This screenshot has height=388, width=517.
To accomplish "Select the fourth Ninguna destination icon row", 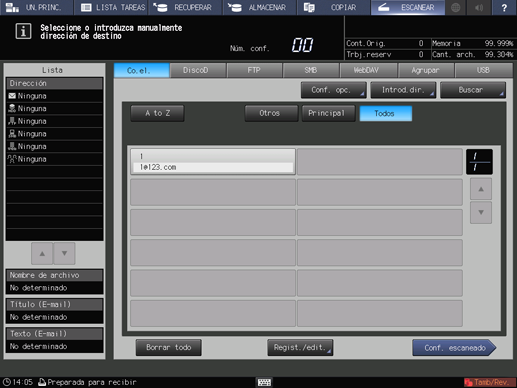I will pos(54,134).
